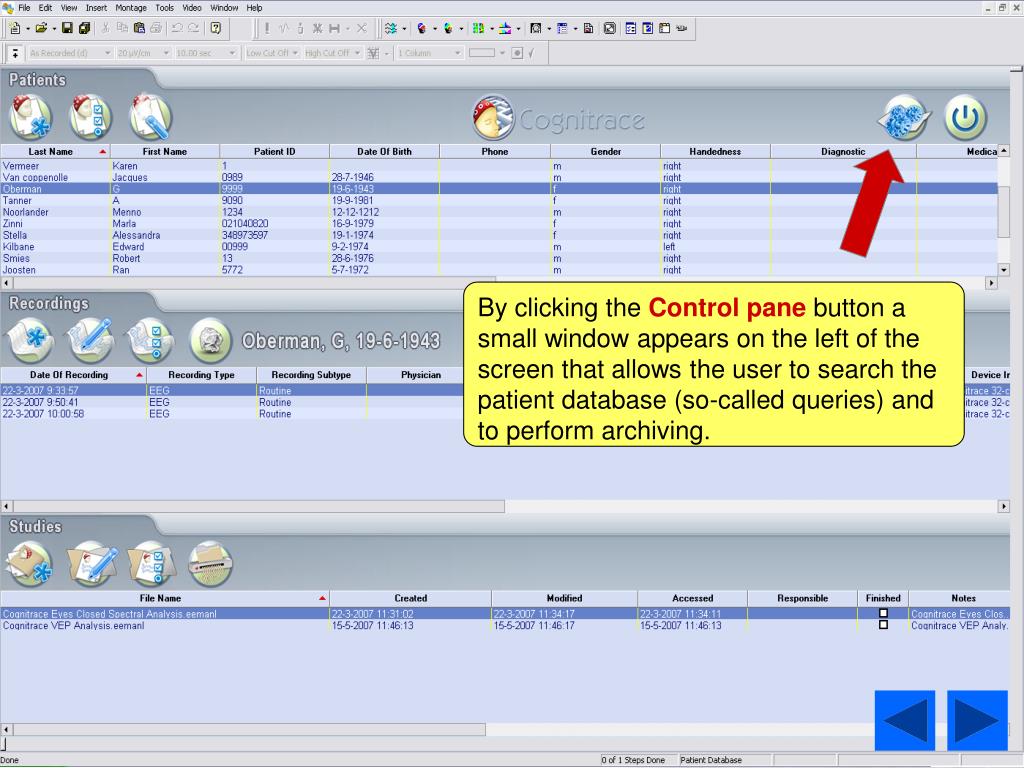The image size is (1024, 768).
Task: Add a new recording with the asterisk icon
Action: pyautogui.click(x=30, y=340)
